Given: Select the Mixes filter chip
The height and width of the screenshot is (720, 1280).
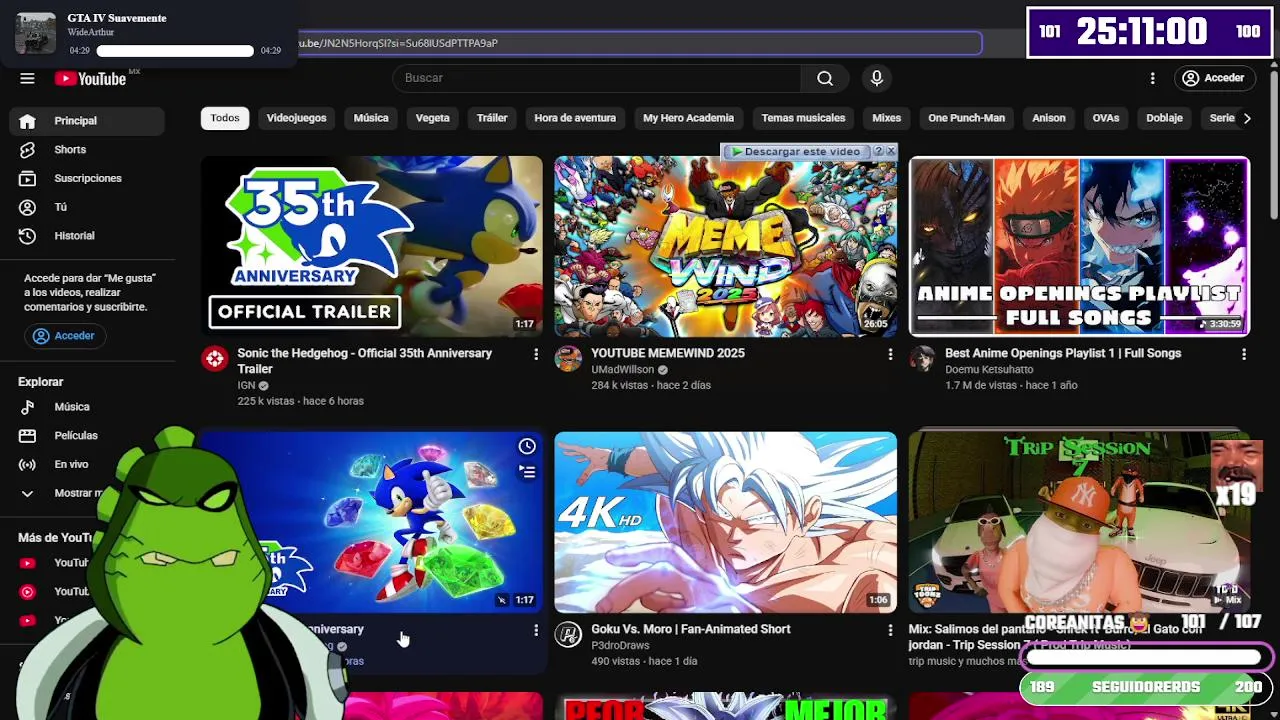Looking at the screenshot, I should [x=886, y=118].
